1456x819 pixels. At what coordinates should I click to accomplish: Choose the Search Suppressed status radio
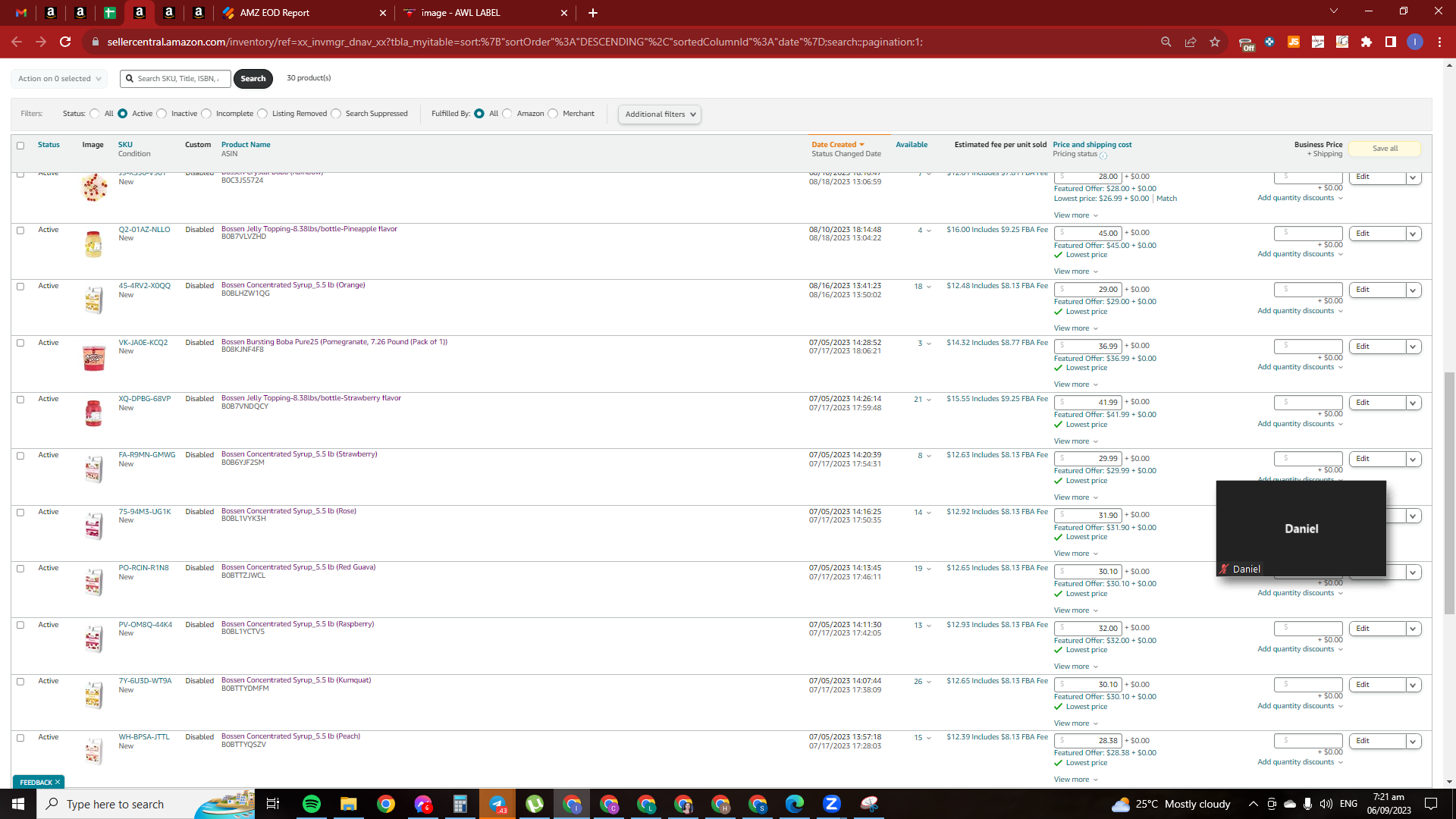(336, 114)
